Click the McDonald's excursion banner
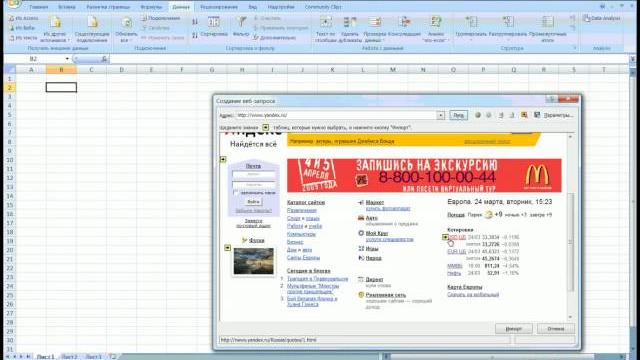This screenshot has height=360, width=640. click(424, 176)
